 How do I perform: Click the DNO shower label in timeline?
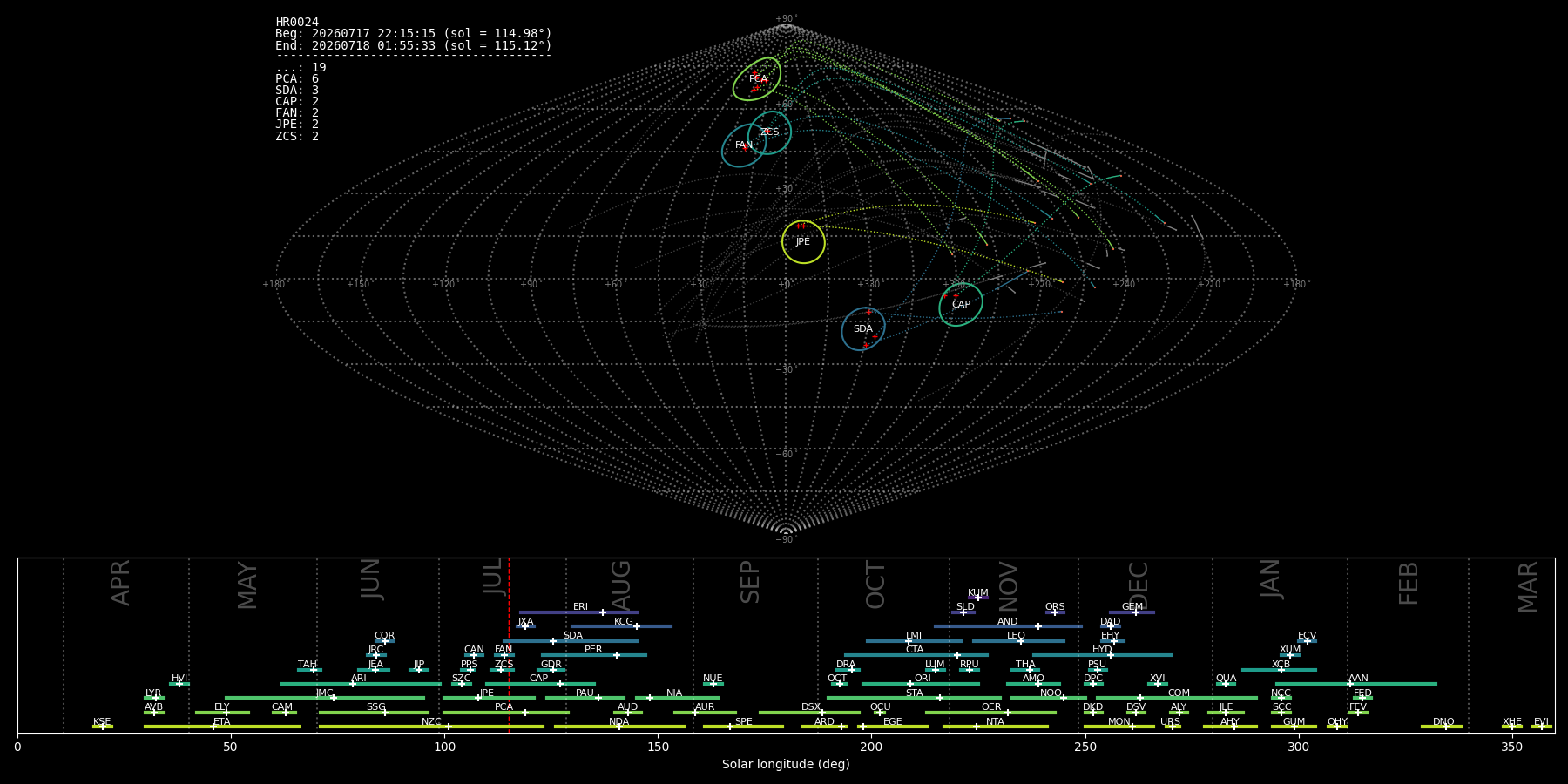1443,722
